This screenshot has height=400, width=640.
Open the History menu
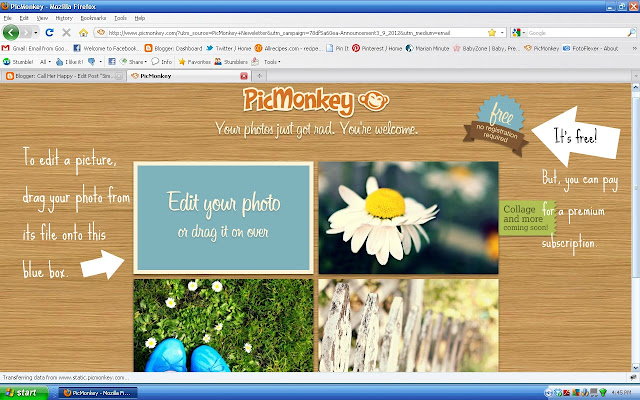tap(64, 18)
